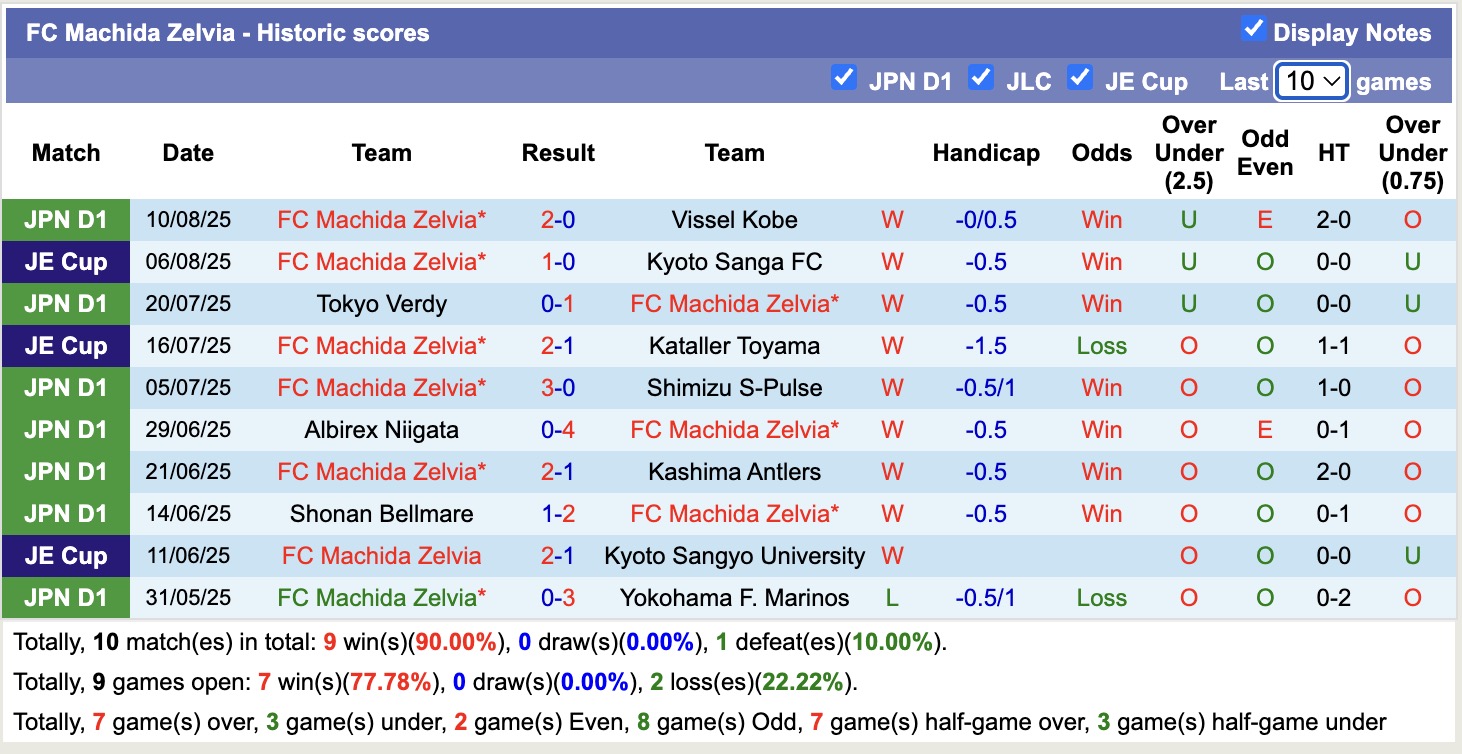Click the JPN D1 badge on the 31/05/25 row
This screenshot has height=754, width=1462.
(65, 597)
